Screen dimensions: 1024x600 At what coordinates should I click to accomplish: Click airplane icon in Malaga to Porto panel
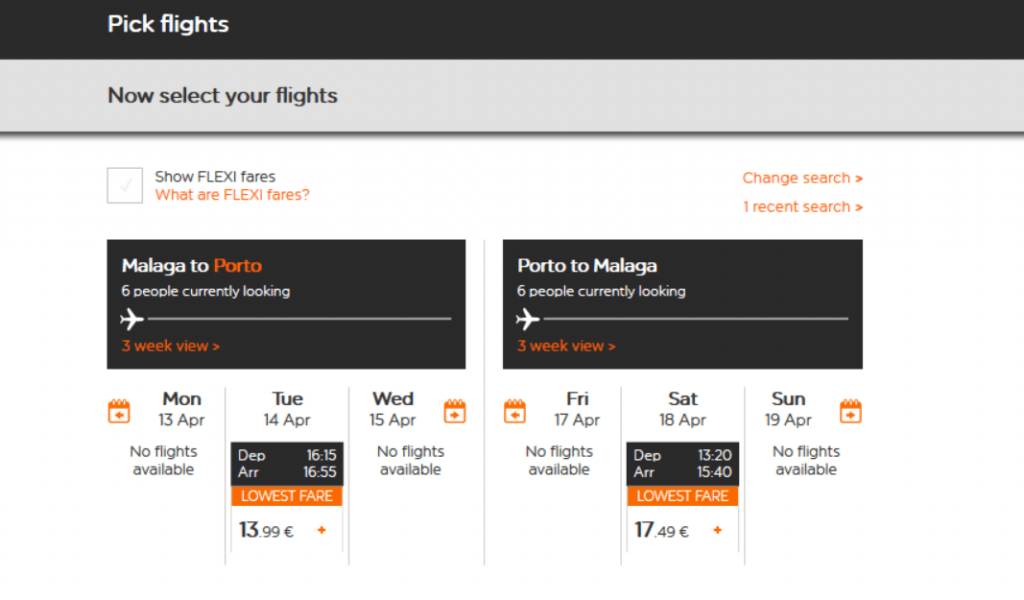(x=132, y=319)
